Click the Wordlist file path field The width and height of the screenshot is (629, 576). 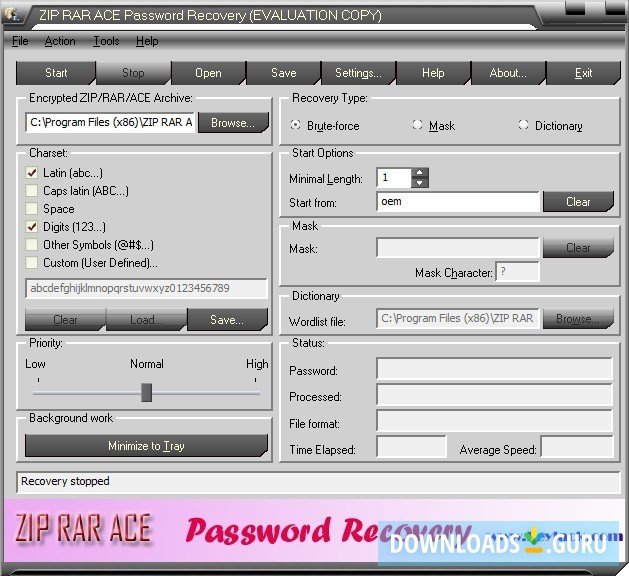(x=458, y=318)
